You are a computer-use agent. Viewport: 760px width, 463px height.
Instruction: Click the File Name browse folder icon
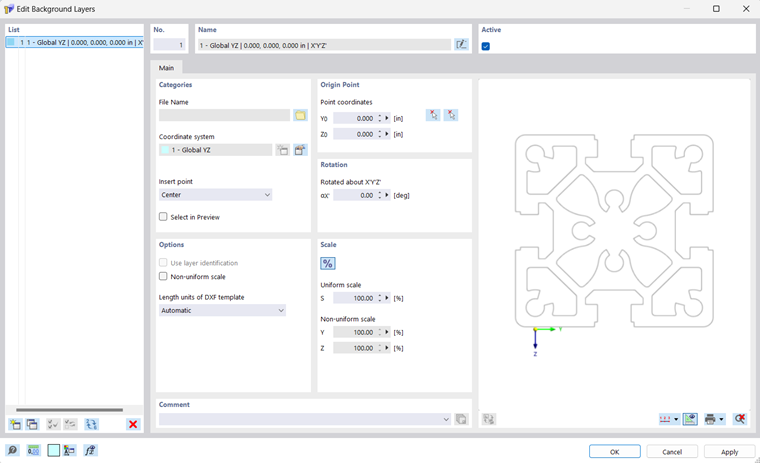pyautogui.click(x=300, y=116)
